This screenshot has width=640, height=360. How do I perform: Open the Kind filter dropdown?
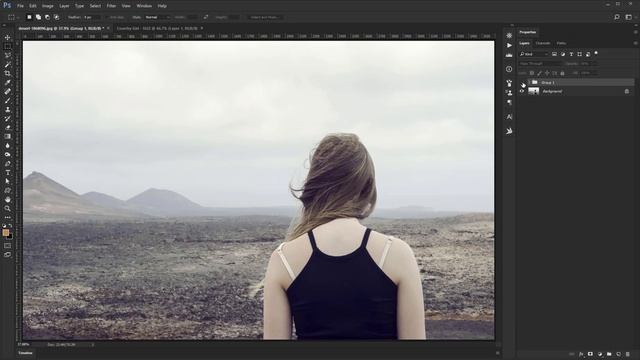(534, 54)
